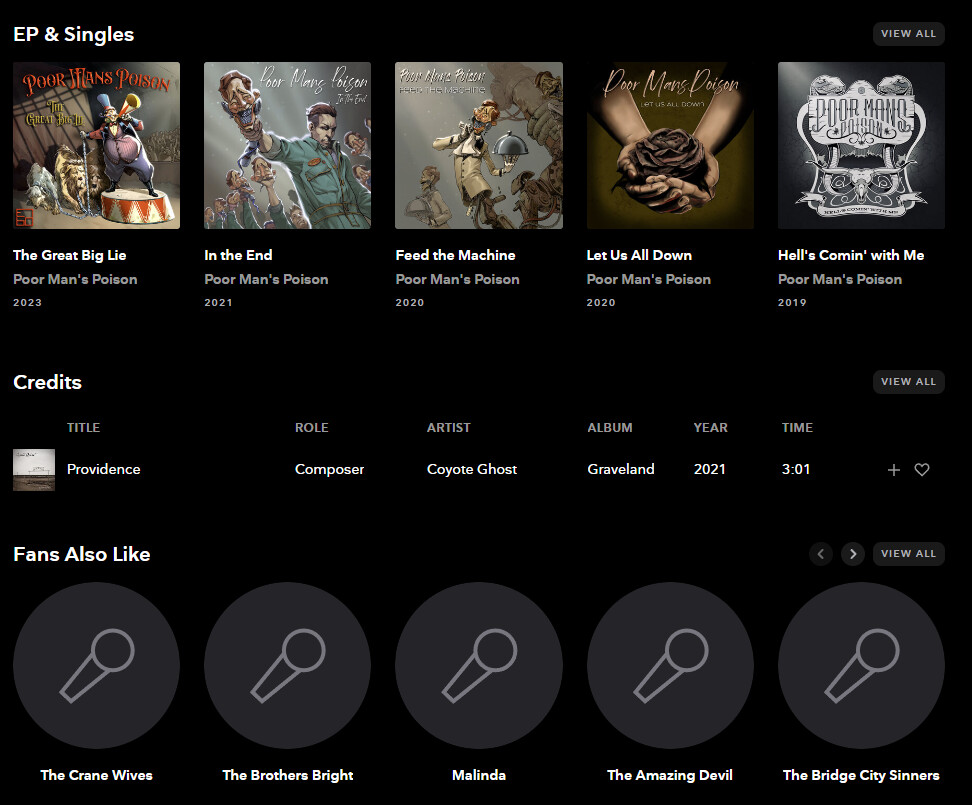Click the 3:01 duration cell

tap(796, 469)
